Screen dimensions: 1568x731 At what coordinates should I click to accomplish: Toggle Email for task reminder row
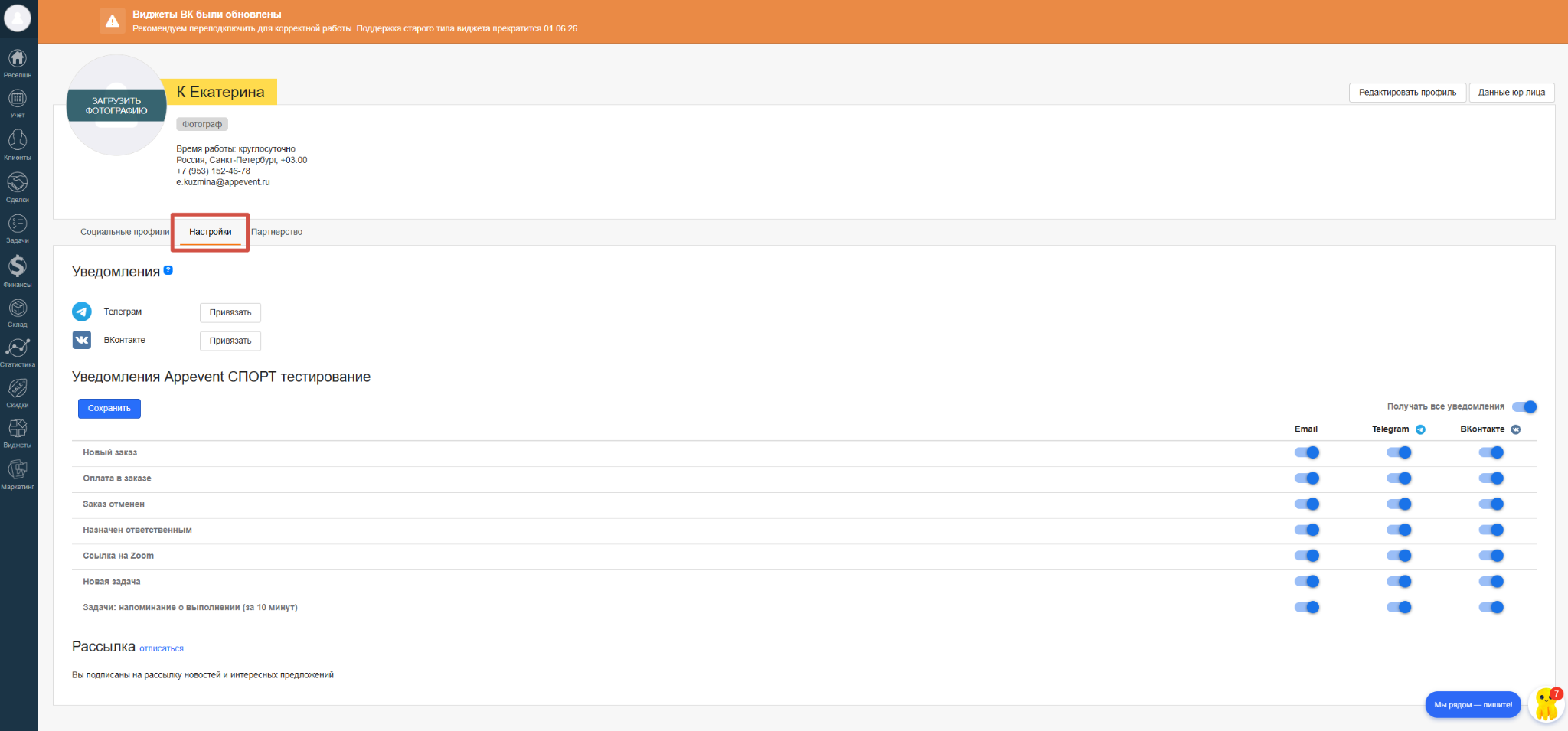pos(1307,608)
